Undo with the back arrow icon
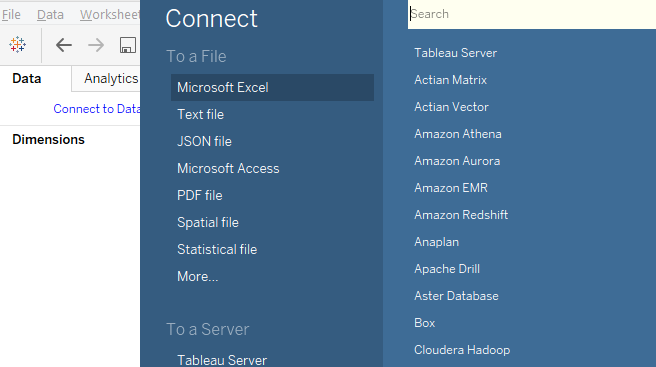The width and height of the screenshot is (656, 367). (x=64, y=45)
